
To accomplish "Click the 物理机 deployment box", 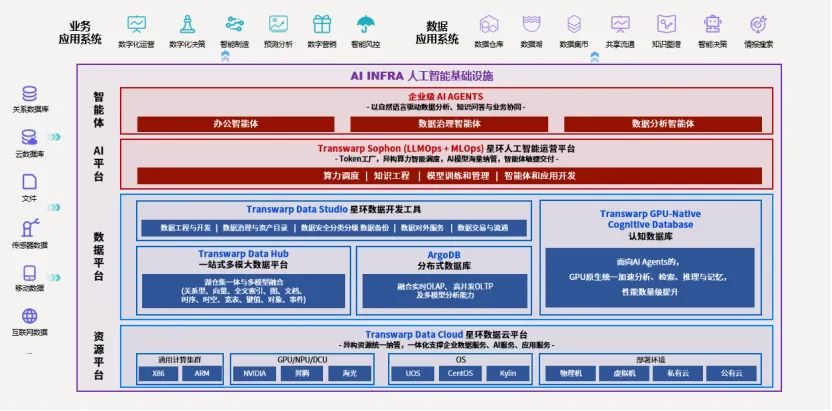I will point(570,373).
